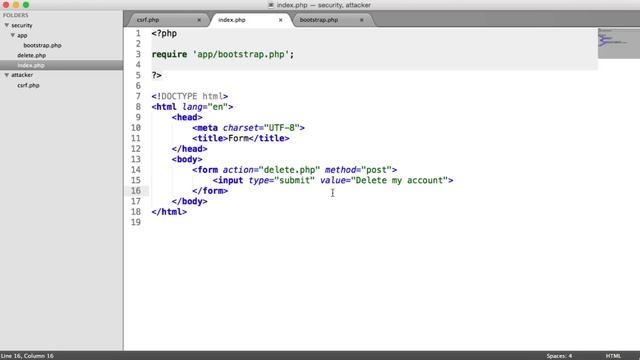Switch to the csrf.php tab
640x360 pixels.
pyautogui.click(x=148, y=20)
